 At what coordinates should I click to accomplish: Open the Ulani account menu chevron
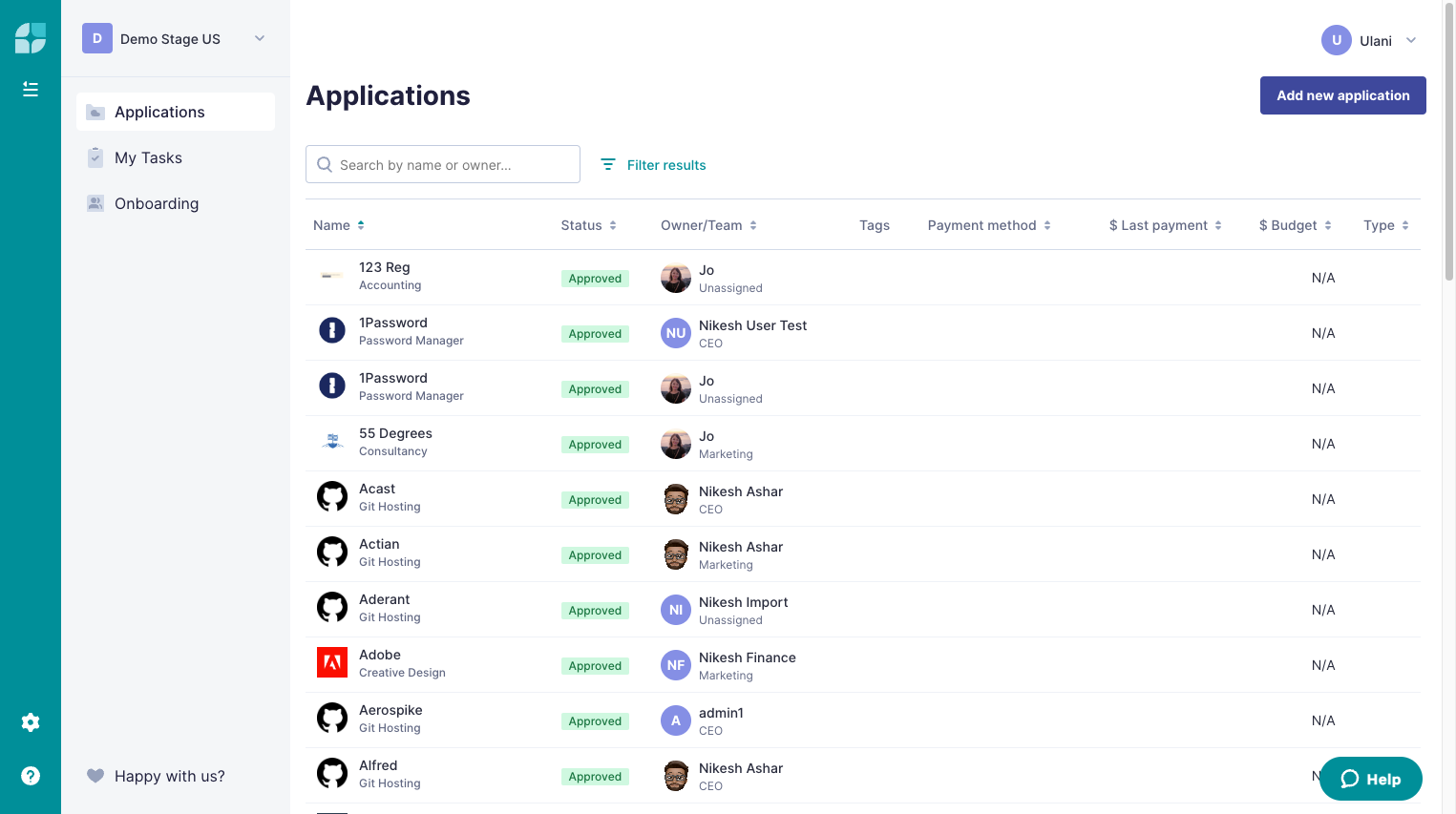coord(1411,40)
